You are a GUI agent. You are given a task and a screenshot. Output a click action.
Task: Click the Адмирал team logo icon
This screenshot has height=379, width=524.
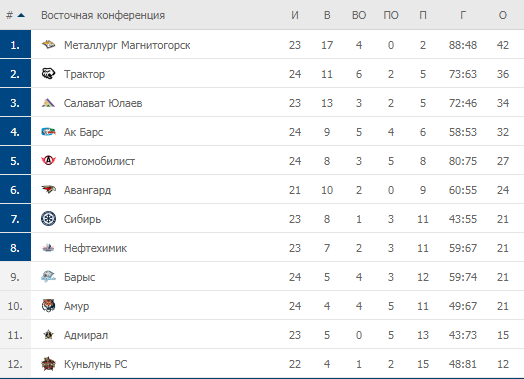tap(48, 335)
